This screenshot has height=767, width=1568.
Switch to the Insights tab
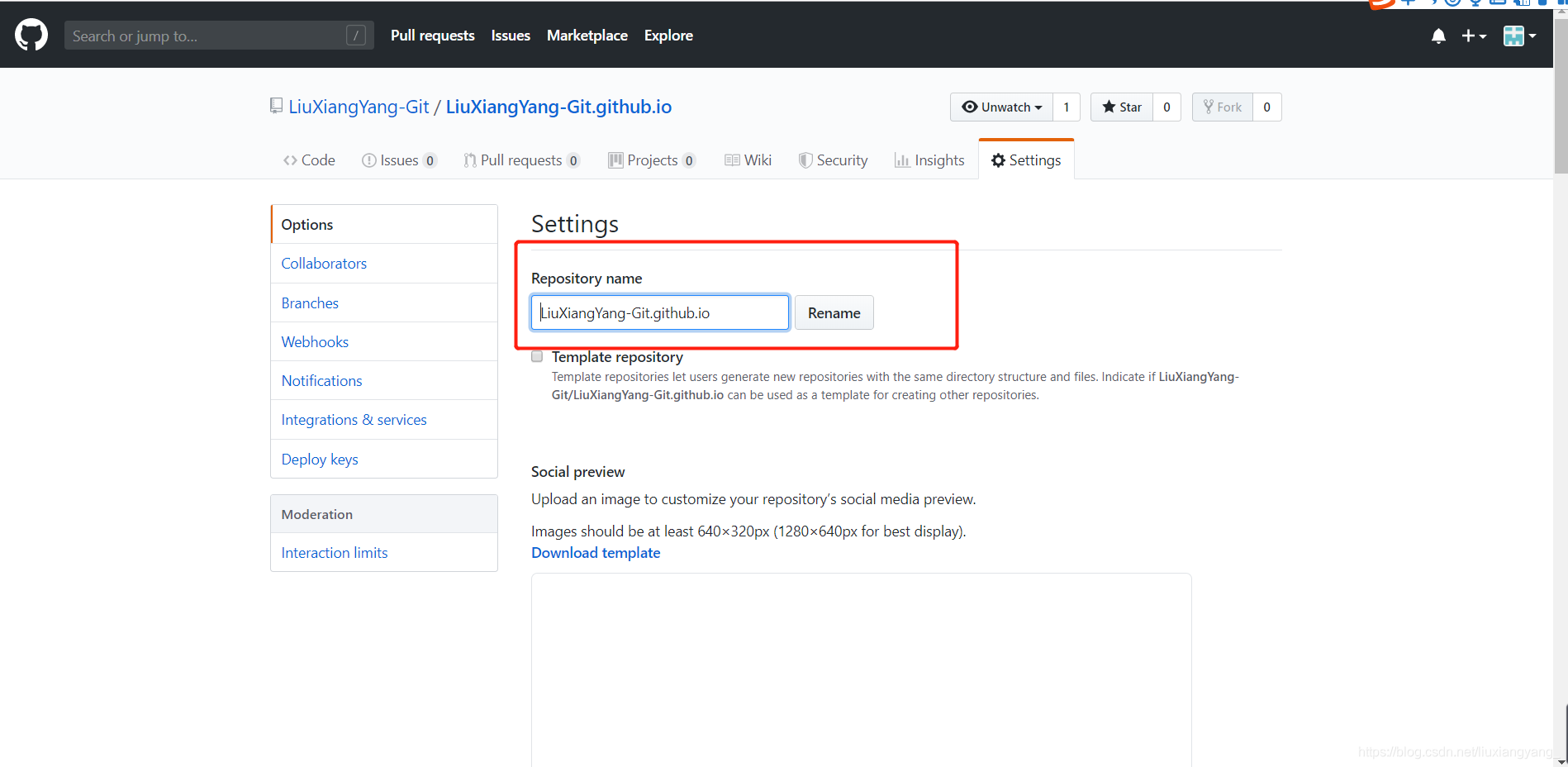929,160
